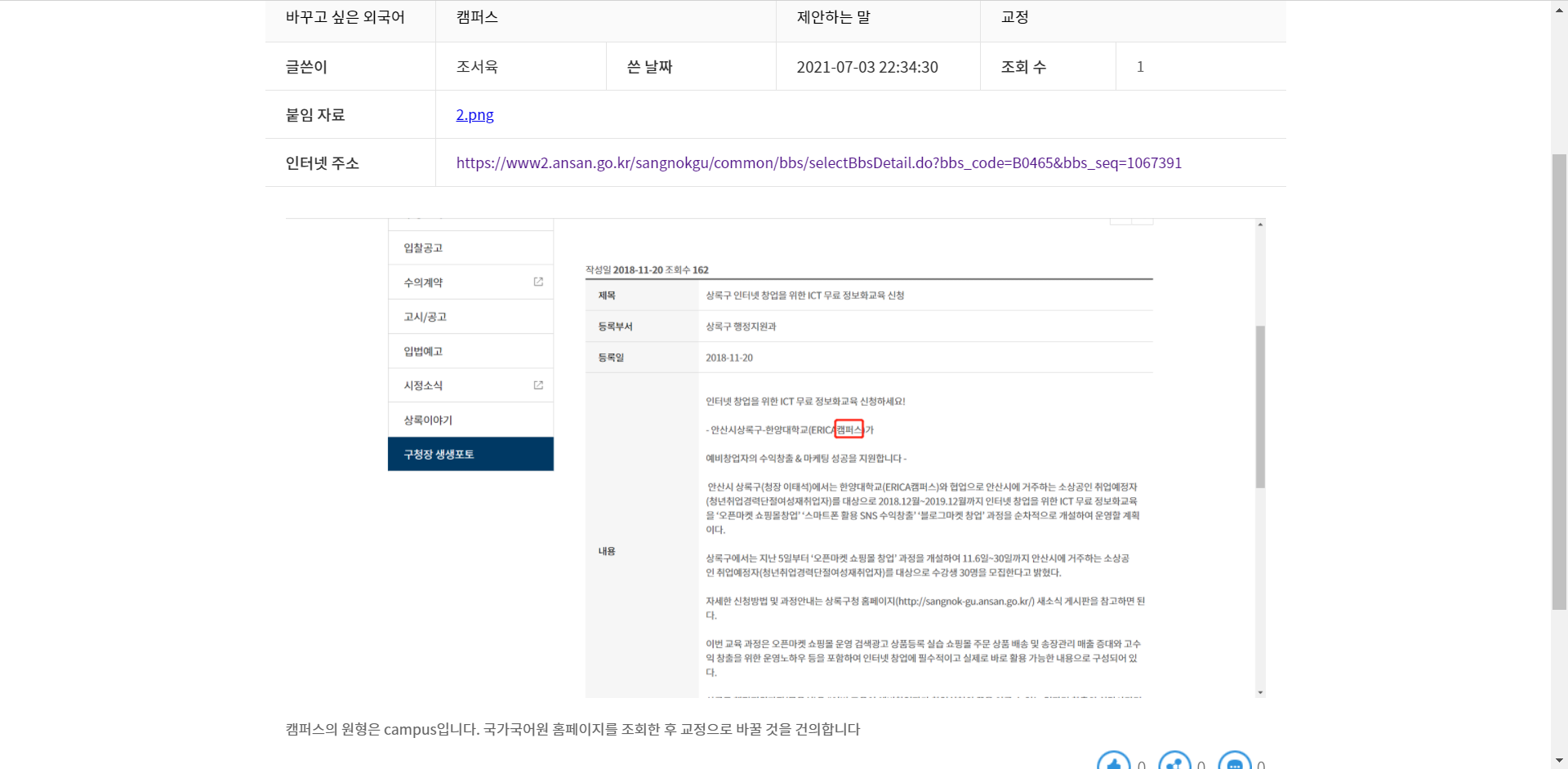This screenshot has width=1568, height=769.
Task: Select 입찰공고 in the side menu
Action: [423, 248]
